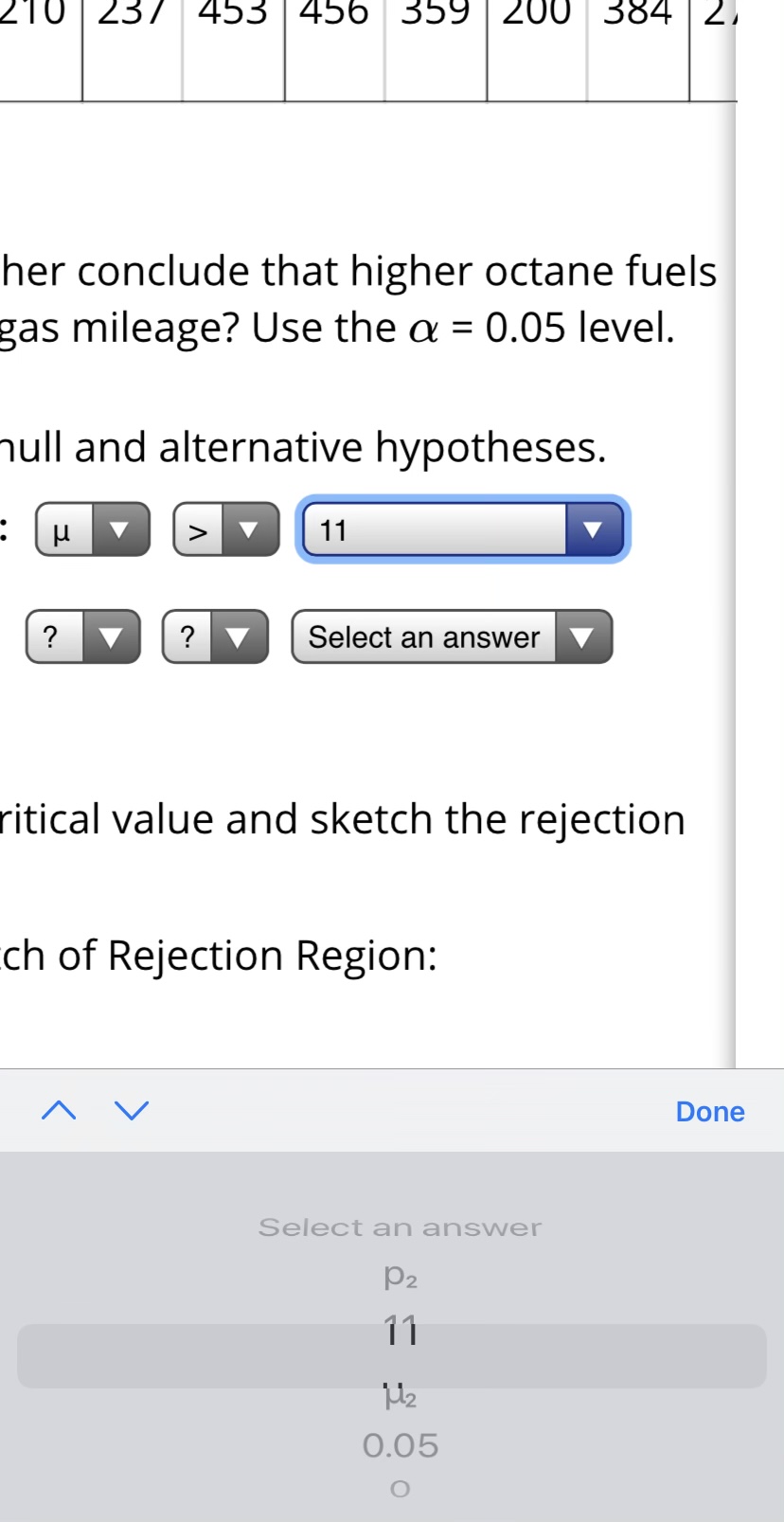The image size is (784, 1522).
Task: Open the second ? dropdown in alternative hypothesis
Action: [215, 636]
